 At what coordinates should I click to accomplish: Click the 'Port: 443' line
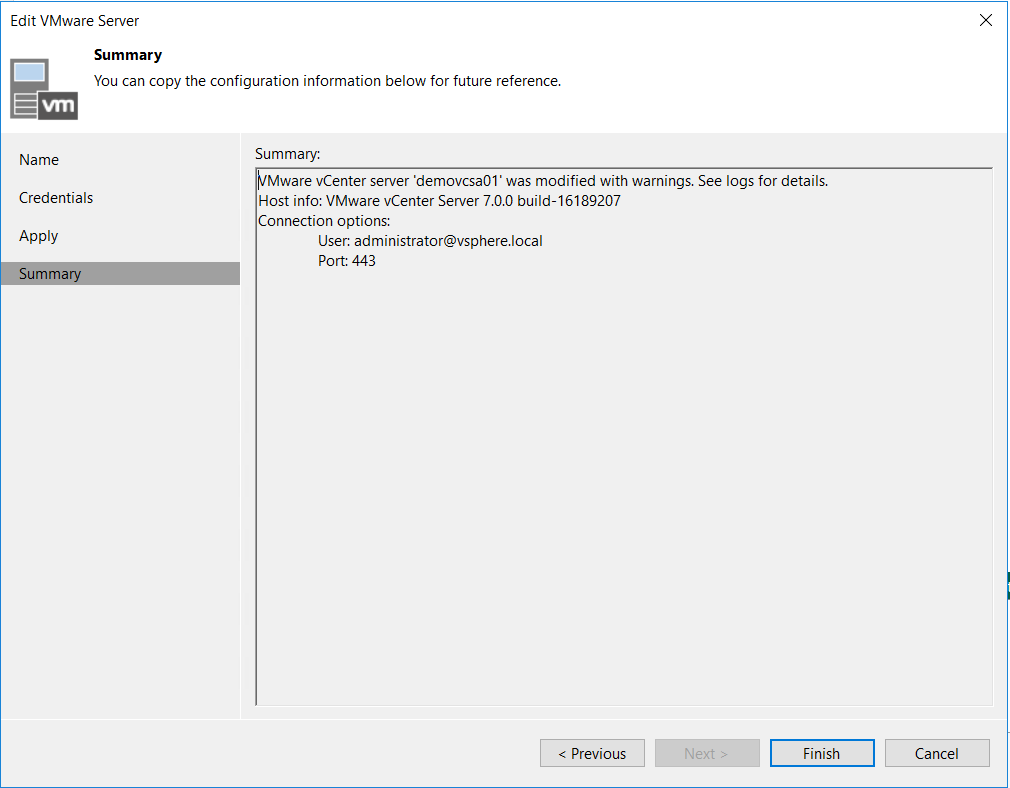point(347,261)
